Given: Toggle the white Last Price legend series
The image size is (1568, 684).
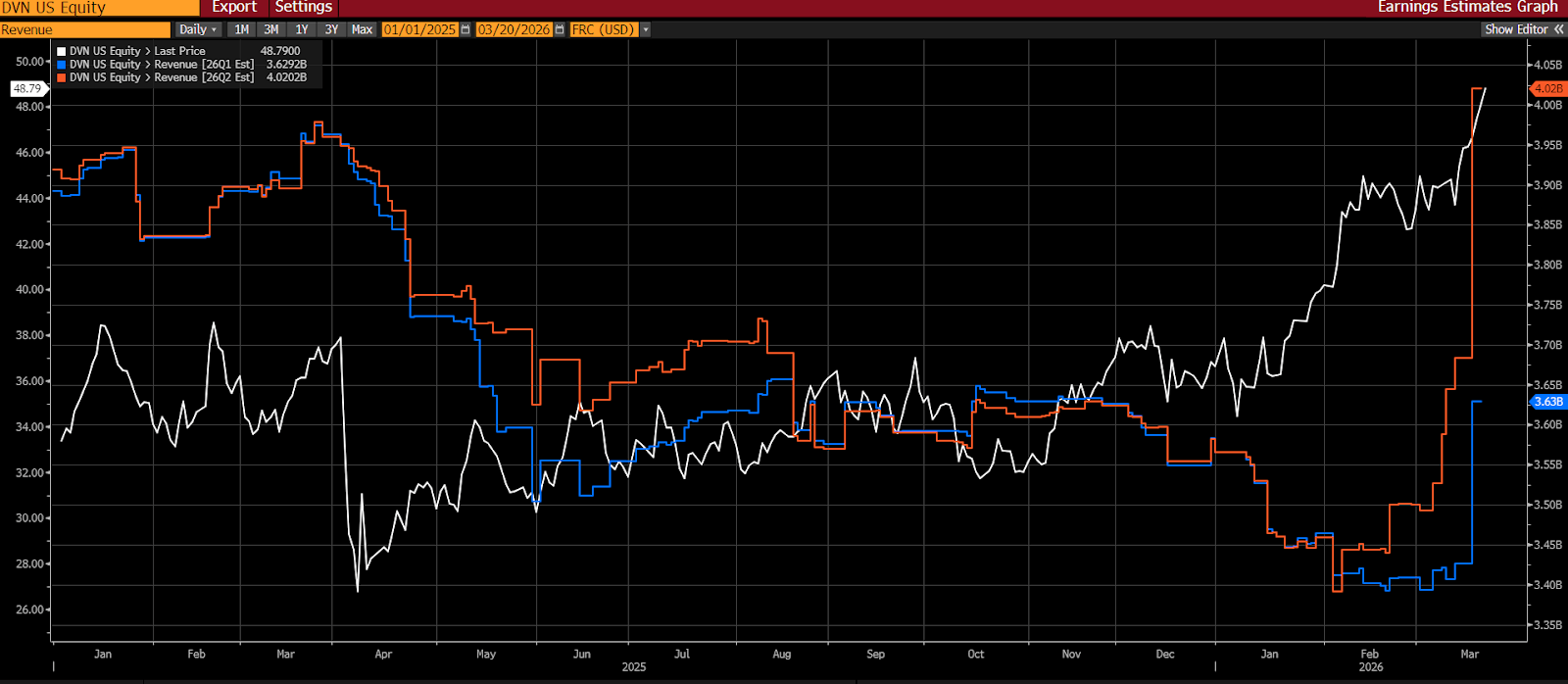Looking at the screenshot, I should pyautogui.click(x=62, y=51).
